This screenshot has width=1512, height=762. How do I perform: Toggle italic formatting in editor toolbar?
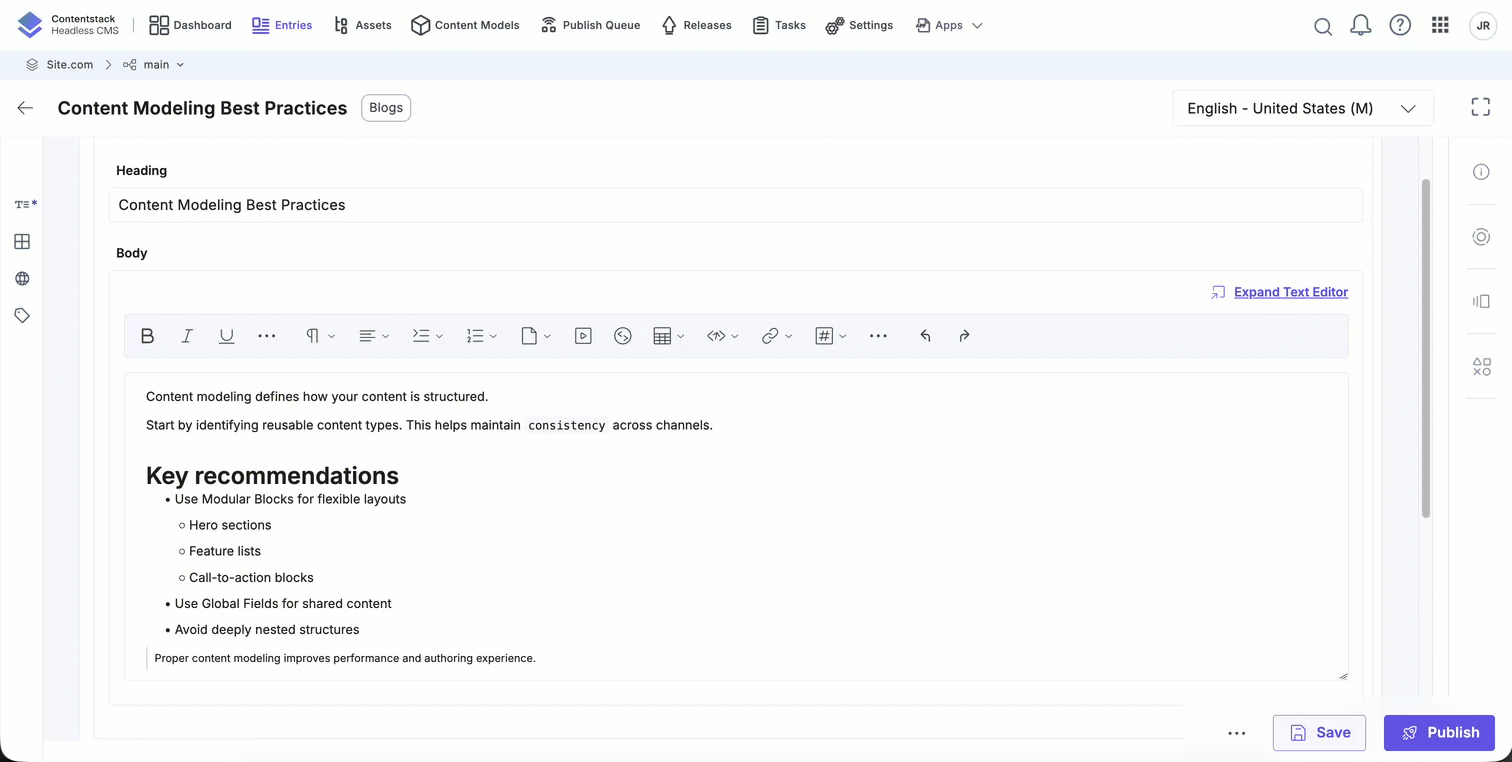[187, 336]
